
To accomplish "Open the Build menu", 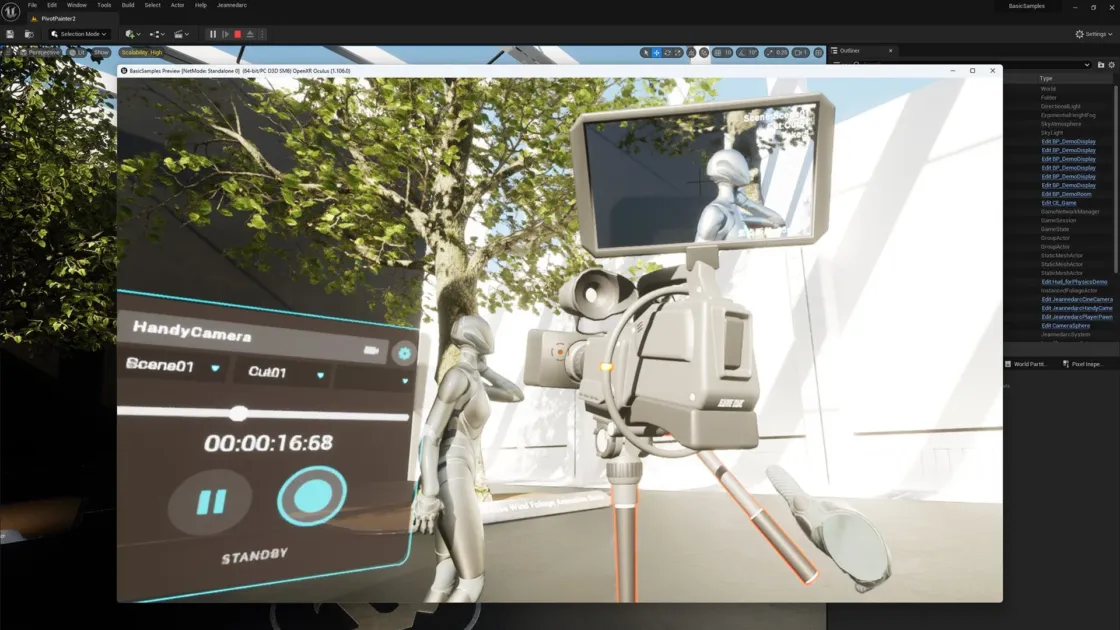I will [x=127, y=5].
